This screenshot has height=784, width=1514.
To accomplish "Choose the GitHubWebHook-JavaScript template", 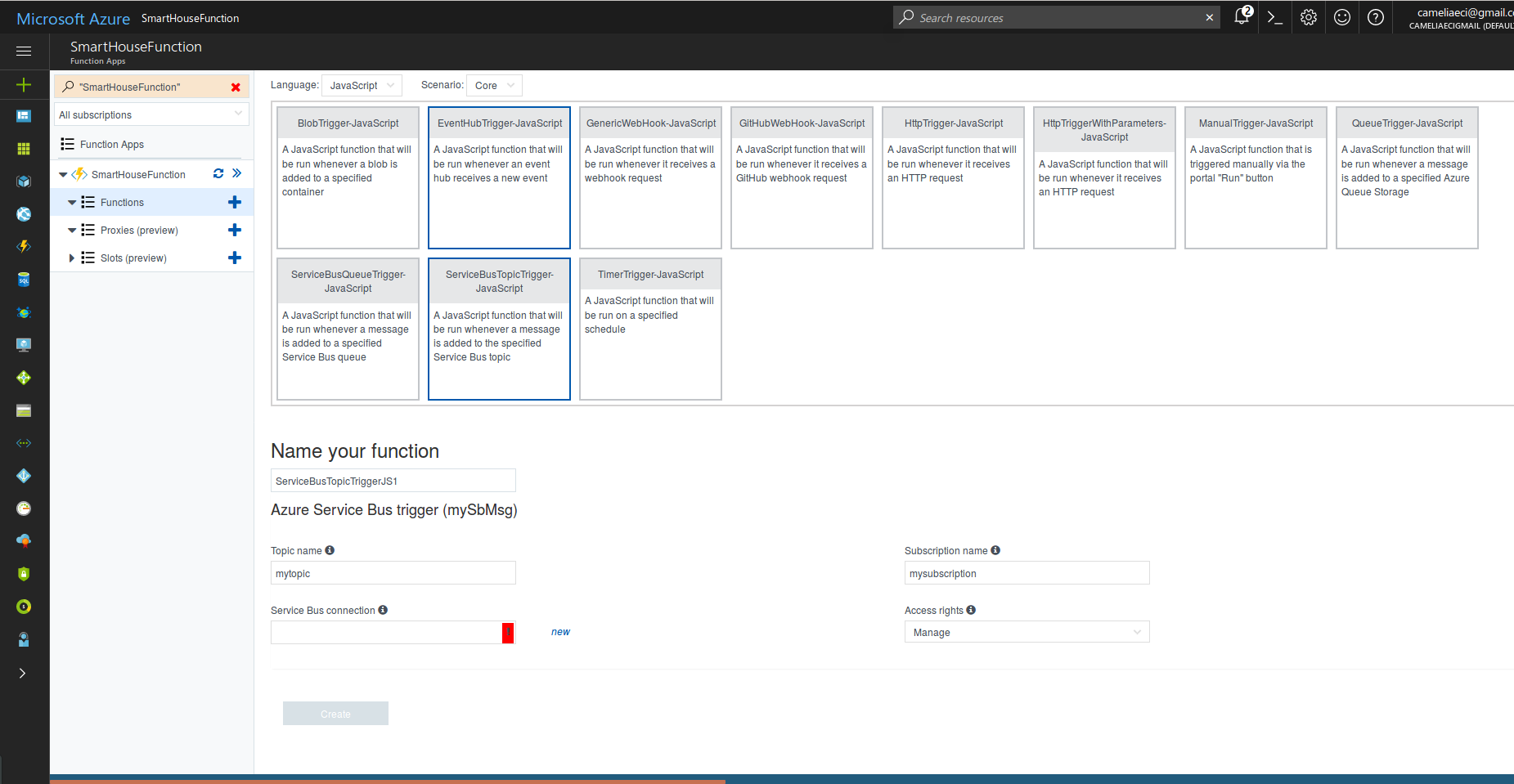I will click(802, 177).
